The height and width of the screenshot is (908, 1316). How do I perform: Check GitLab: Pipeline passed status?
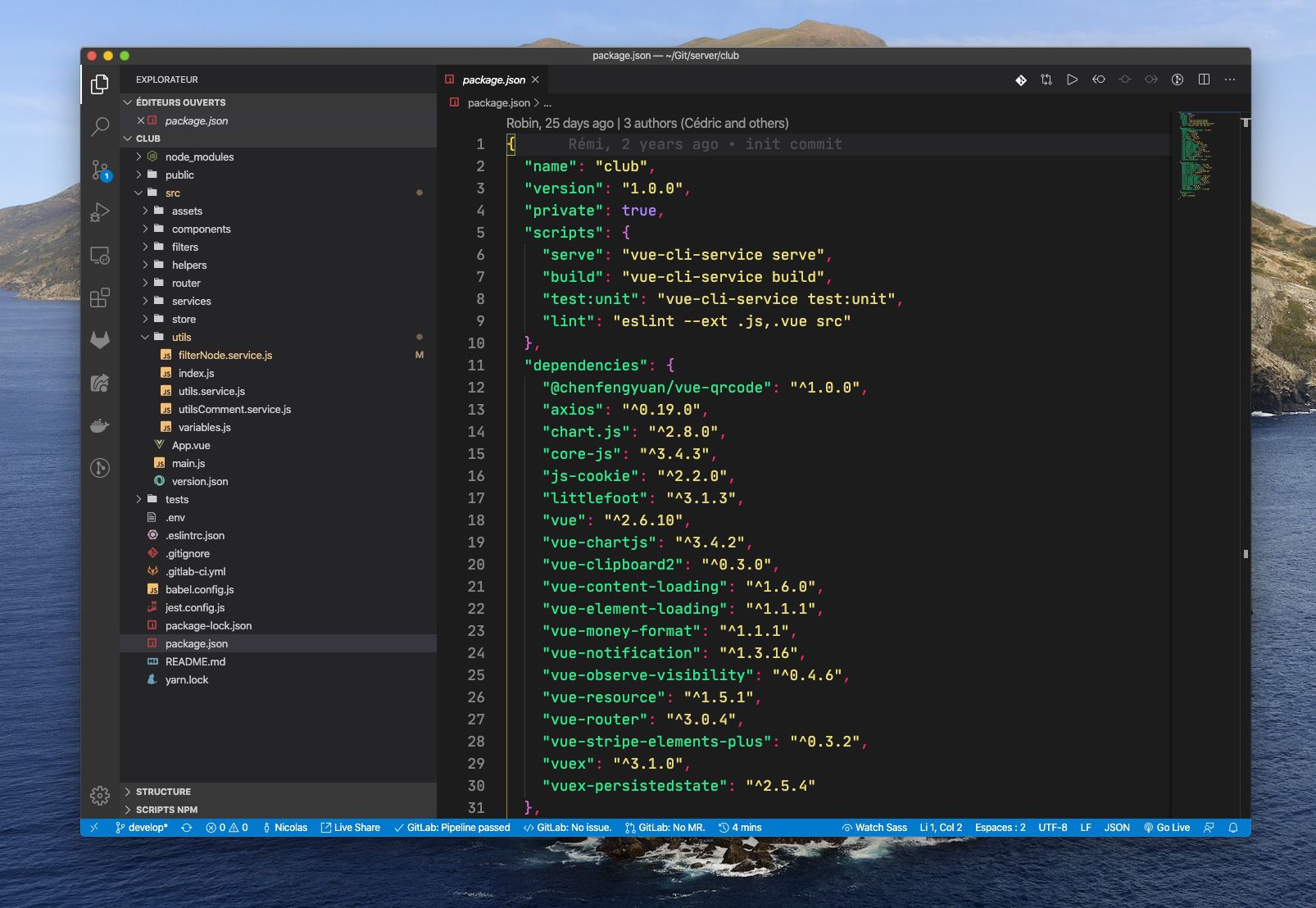pos(456,828)
